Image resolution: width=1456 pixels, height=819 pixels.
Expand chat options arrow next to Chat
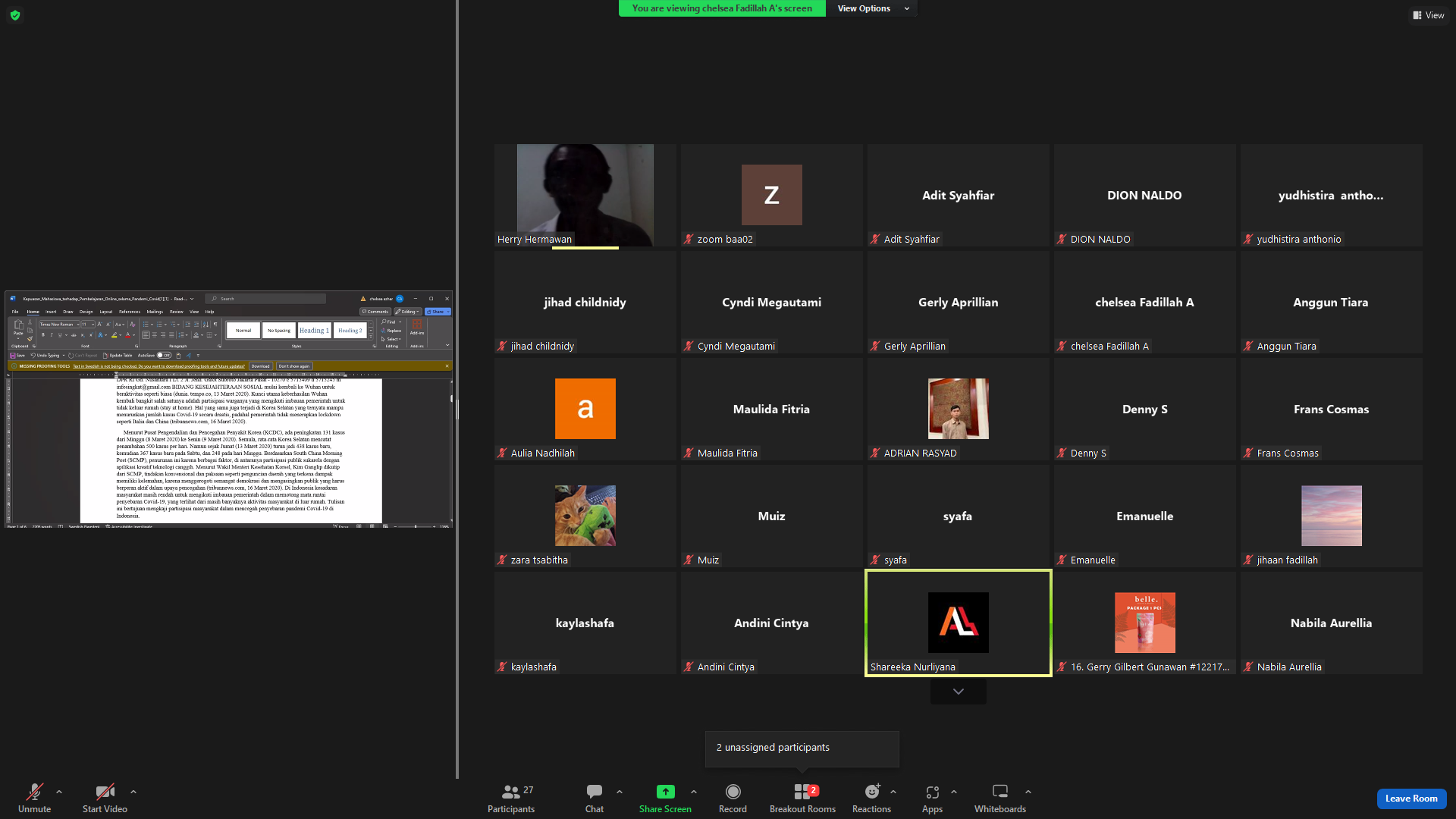tap(620, 792)
